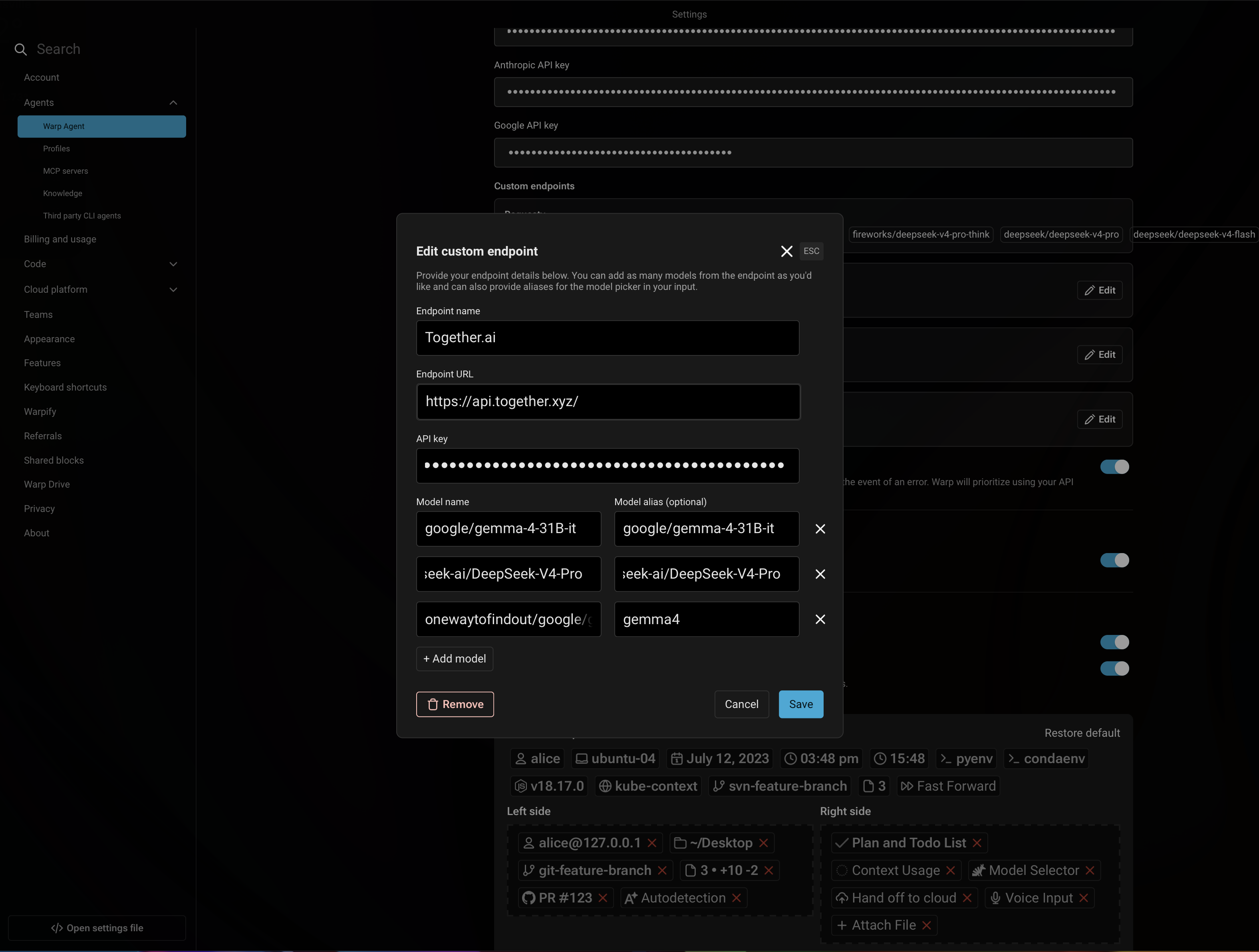Click the topmost Edit endpoint button
The height and width of the screenshot is (952, 1259).
click(x=1099, y=290)
